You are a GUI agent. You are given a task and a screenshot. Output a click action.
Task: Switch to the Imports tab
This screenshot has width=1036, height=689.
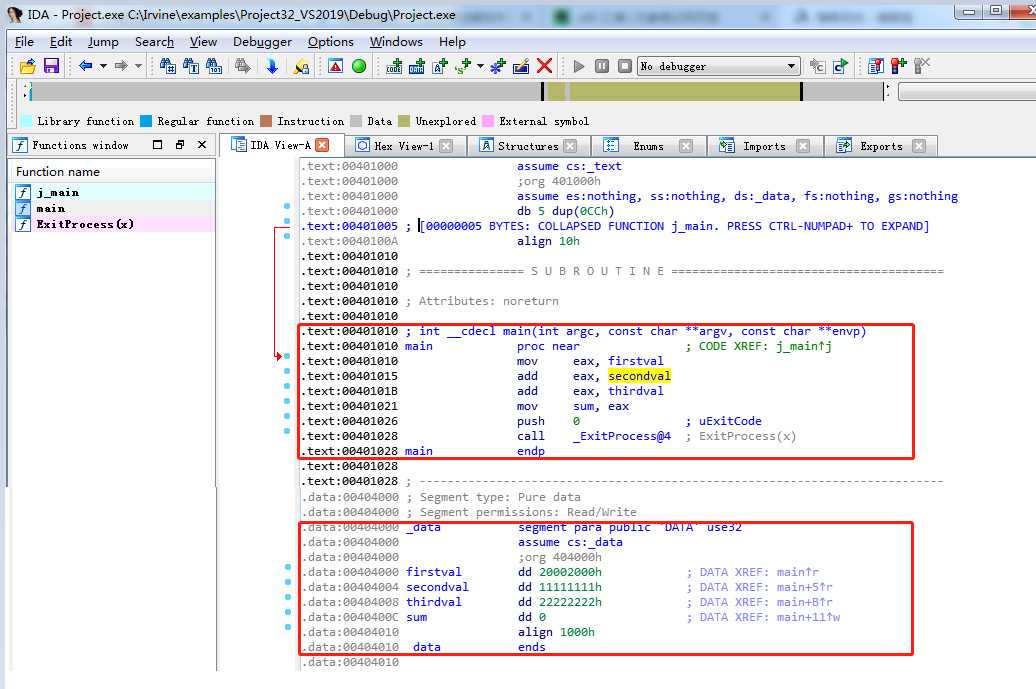[764, 146]
